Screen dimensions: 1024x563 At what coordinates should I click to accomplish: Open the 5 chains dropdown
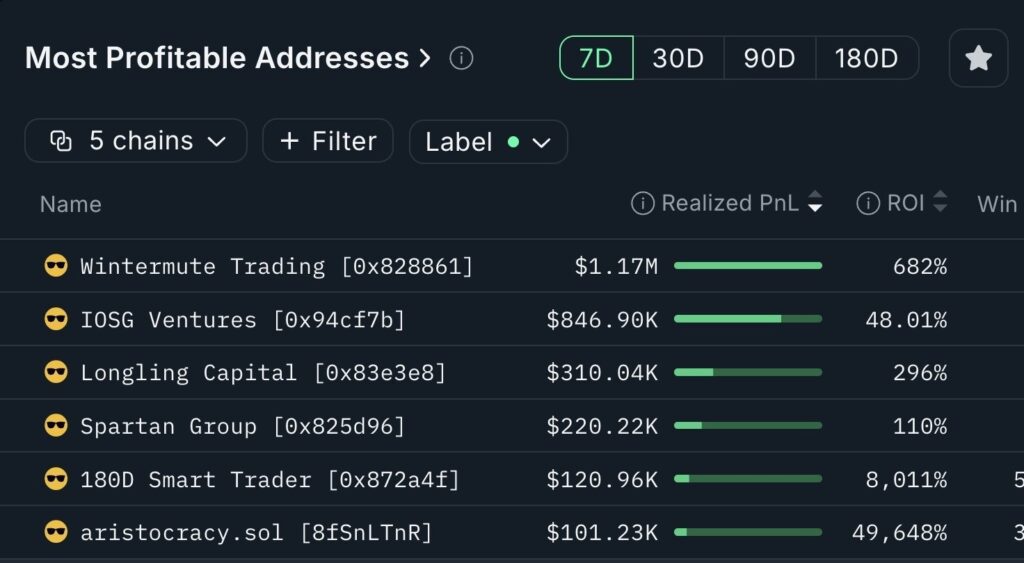(x=136, y=141)
